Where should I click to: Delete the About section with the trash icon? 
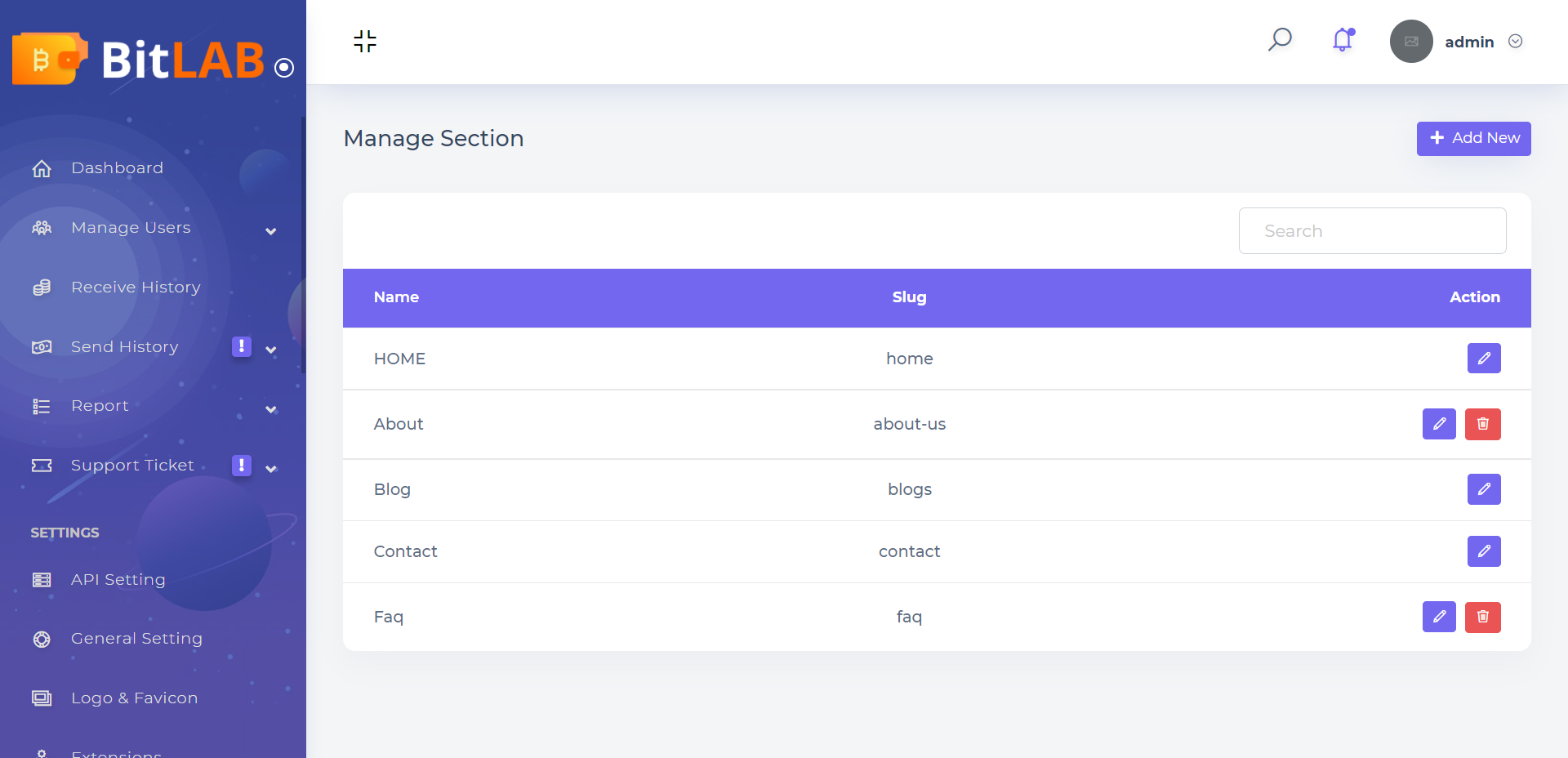[x=1482, y=424]
